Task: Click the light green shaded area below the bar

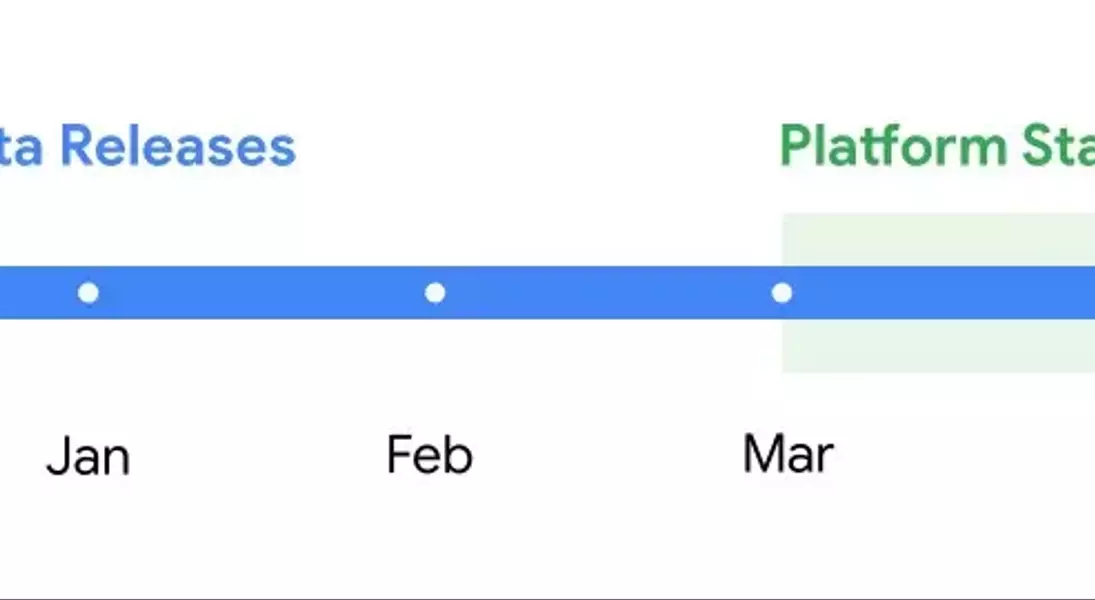Action: point(939,346)
